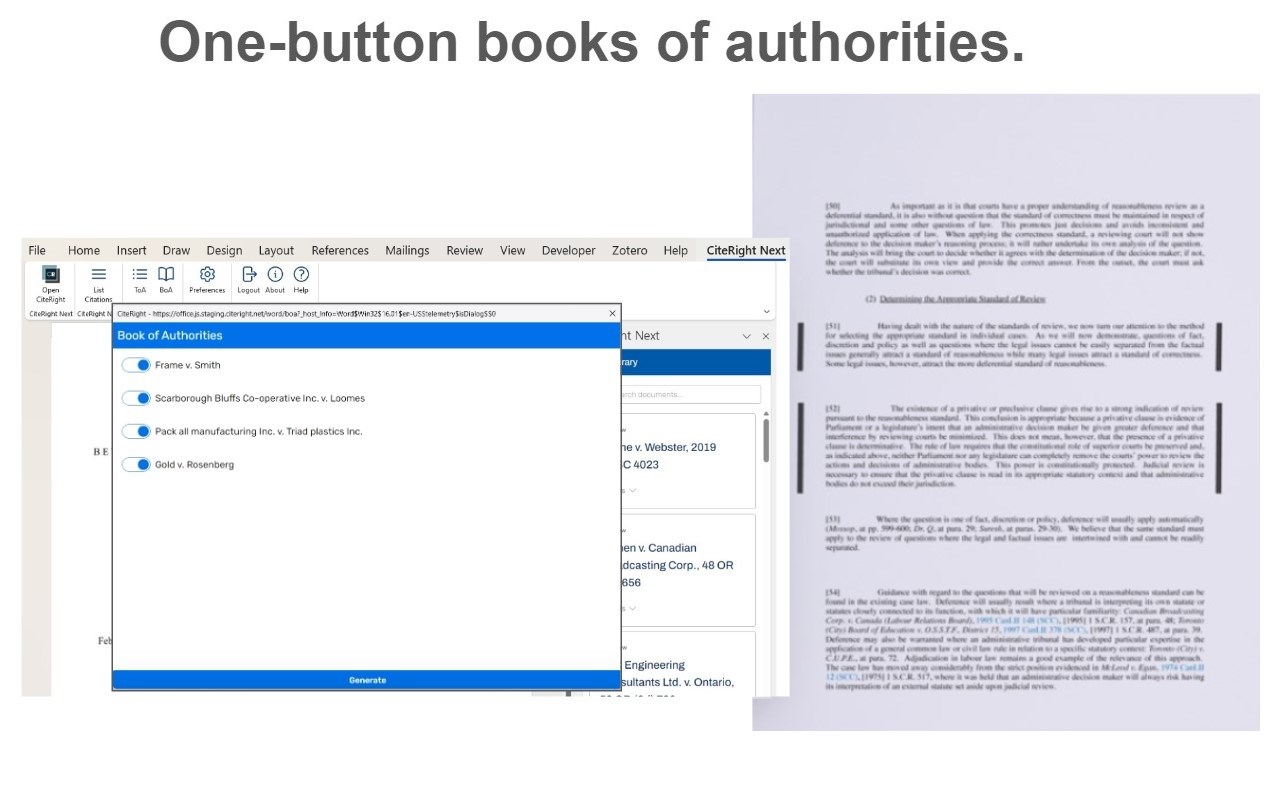The width and height of the screenshot is (1280, 800).
Task: Open the About info icon
Action: click(x=275, y=280)
